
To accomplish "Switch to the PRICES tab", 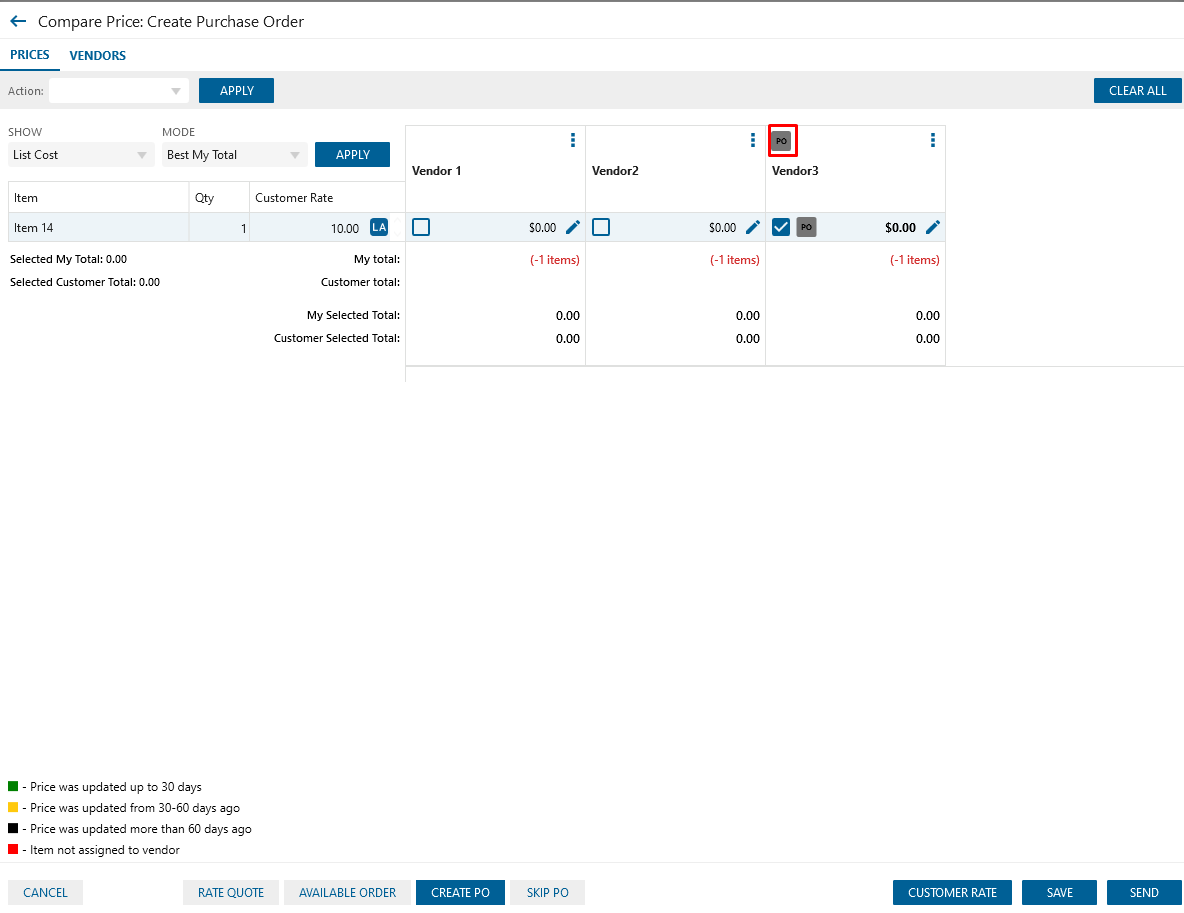I will click(29, 55).
